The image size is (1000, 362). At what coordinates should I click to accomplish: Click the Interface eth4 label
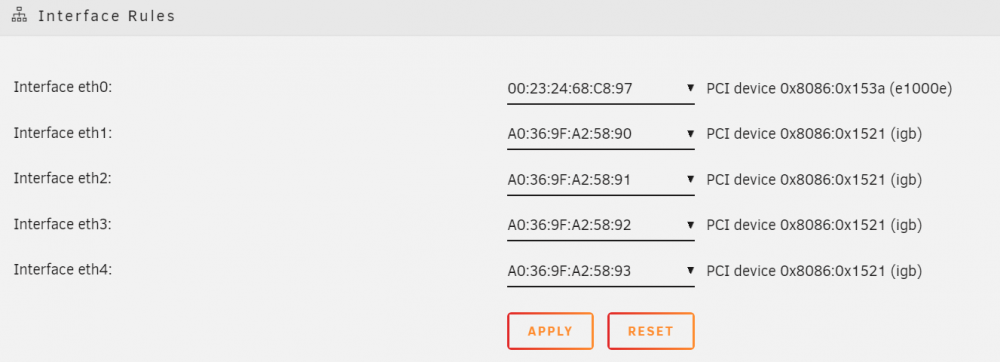(x=62, y=270)
